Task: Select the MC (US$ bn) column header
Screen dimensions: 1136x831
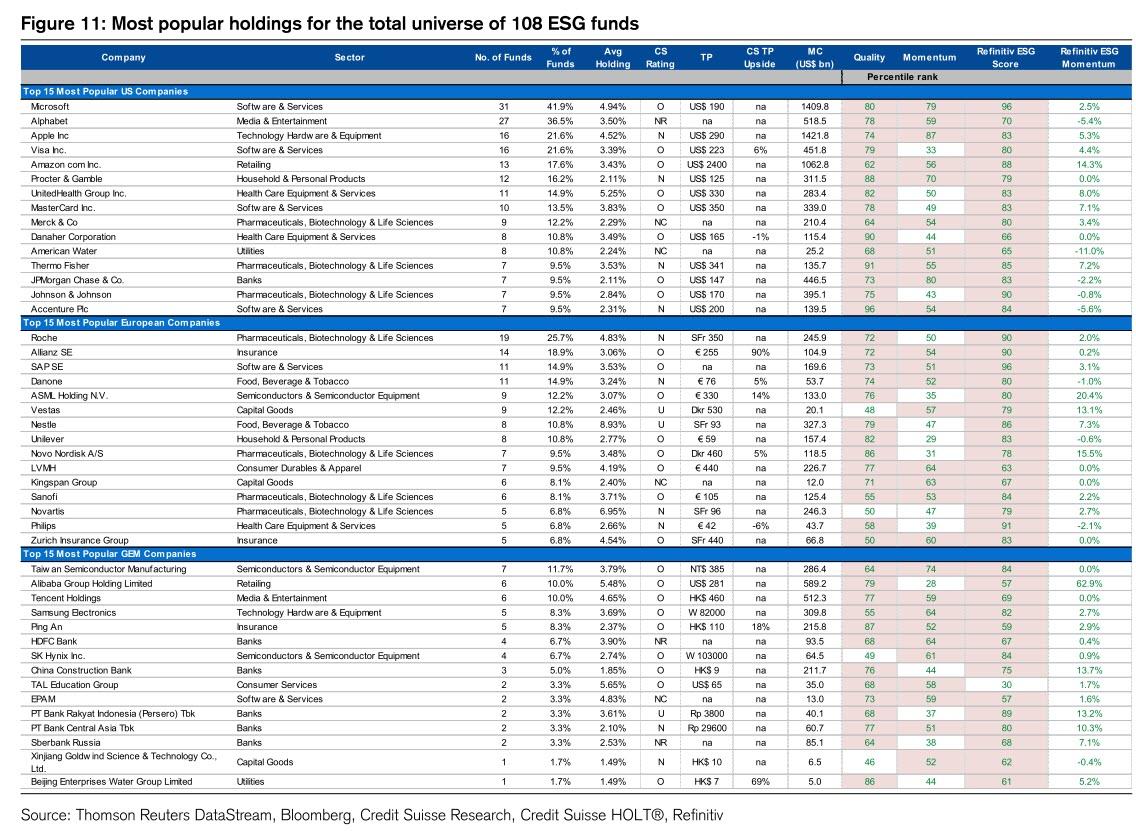Action: [x=814, y=58]
